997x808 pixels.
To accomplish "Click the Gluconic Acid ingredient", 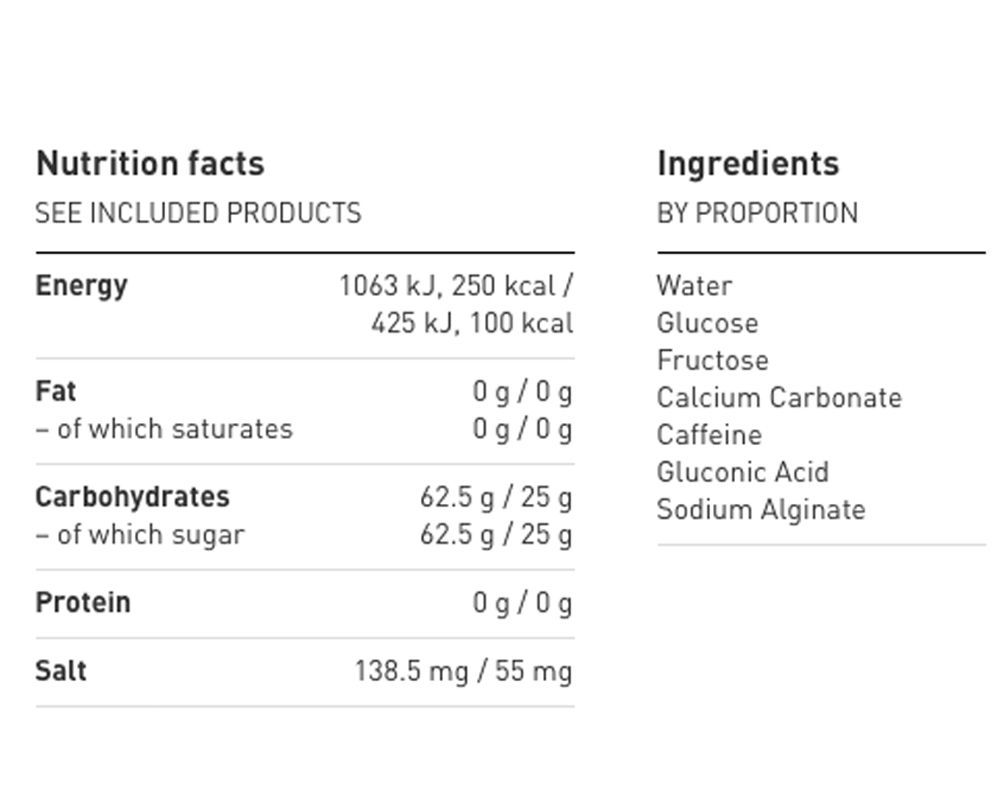I will pyautogui.click(x=743, y=472).
